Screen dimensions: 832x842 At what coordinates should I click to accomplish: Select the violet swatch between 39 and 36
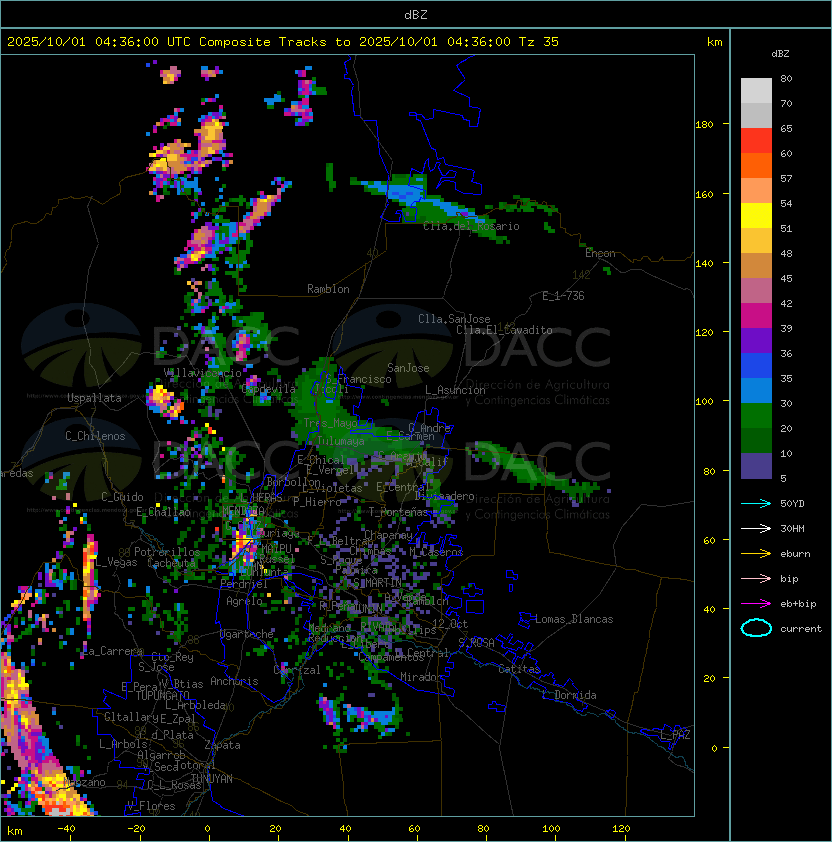tap(756, 341)
